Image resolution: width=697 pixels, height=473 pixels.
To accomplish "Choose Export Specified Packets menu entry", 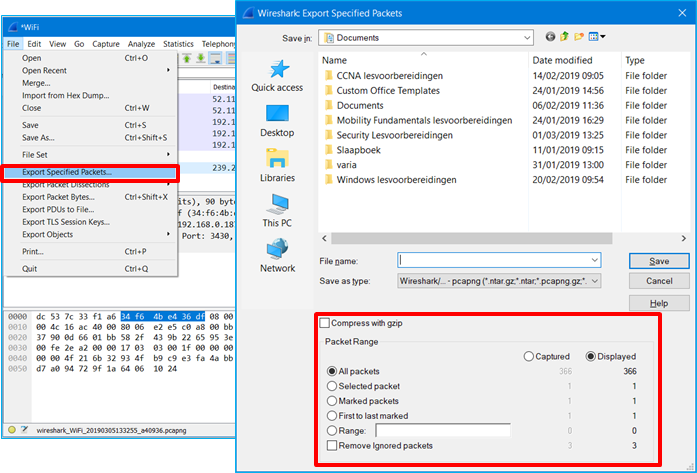I will pos(91,172).
